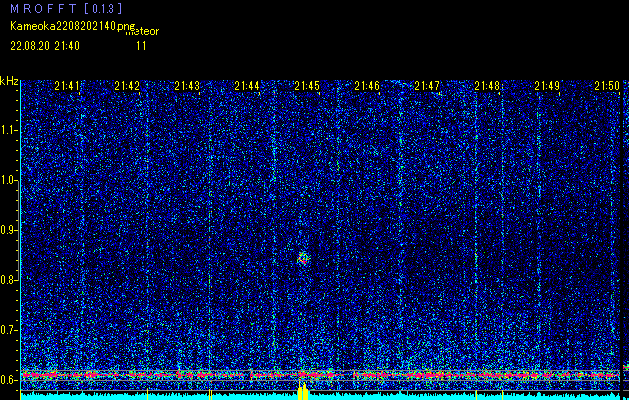Click the meteor label text

pos(142,32)
